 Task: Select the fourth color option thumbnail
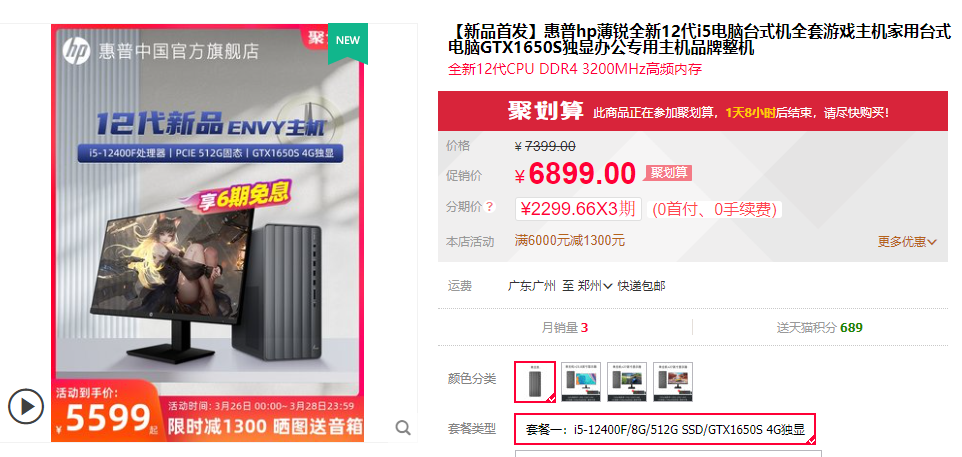[673, 382]
